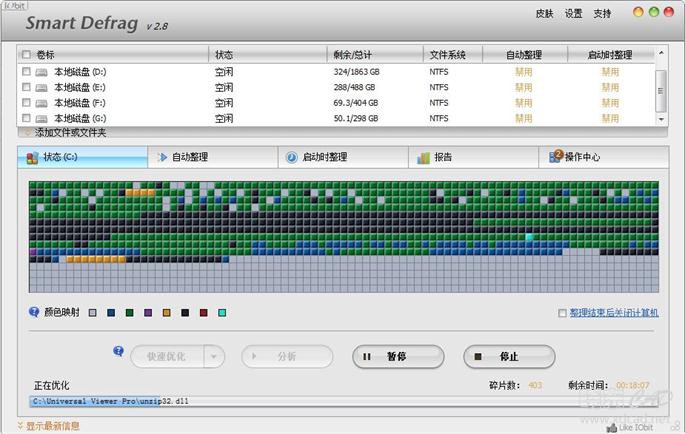This screenshot has height=434, width=685.
Task: Click the 显示最新信息 chevron icon
Action: [x=20, y=425]
